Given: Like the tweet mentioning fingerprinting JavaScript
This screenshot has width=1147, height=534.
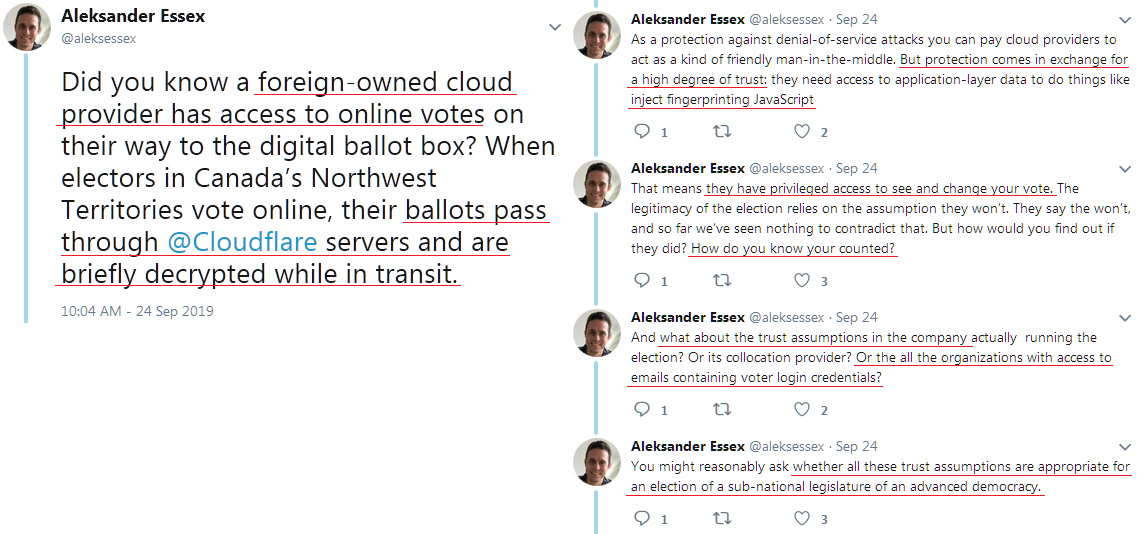Looking at the screenshot, I should point(801,131).
